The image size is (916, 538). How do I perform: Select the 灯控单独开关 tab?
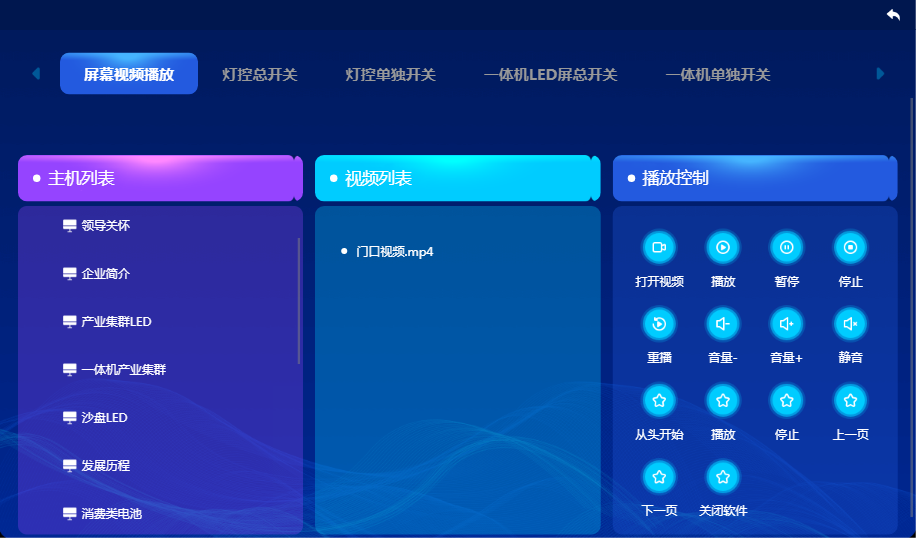pyautogui.click(x=390, y=75)
